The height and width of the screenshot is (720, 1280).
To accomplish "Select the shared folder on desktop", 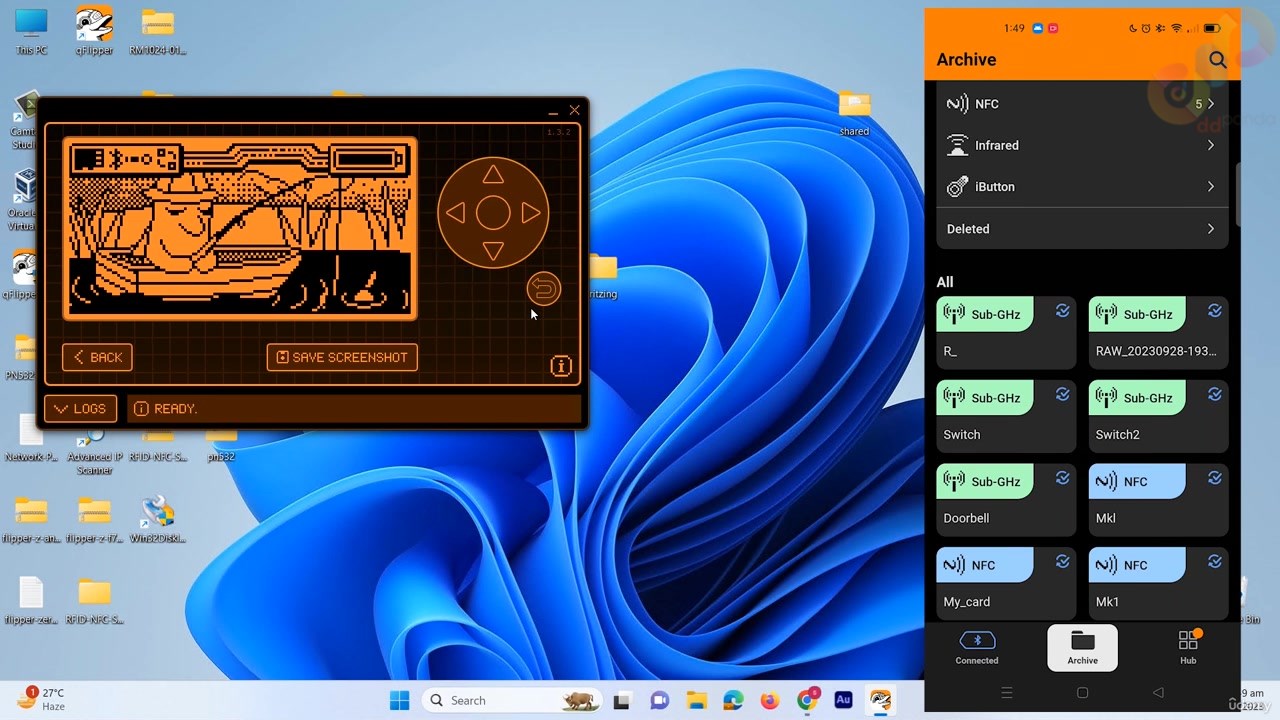I will (x=854, y=114).
